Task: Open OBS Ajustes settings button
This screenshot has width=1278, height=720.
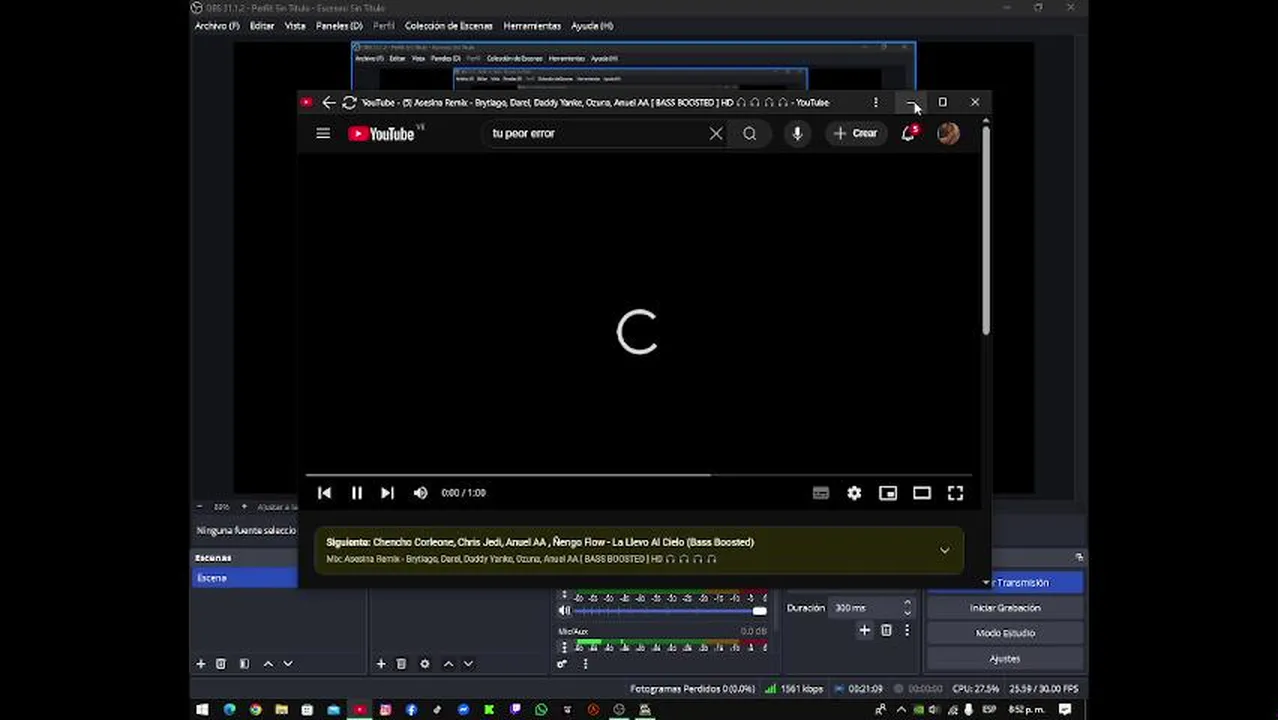Action: tap(1005, 659)
